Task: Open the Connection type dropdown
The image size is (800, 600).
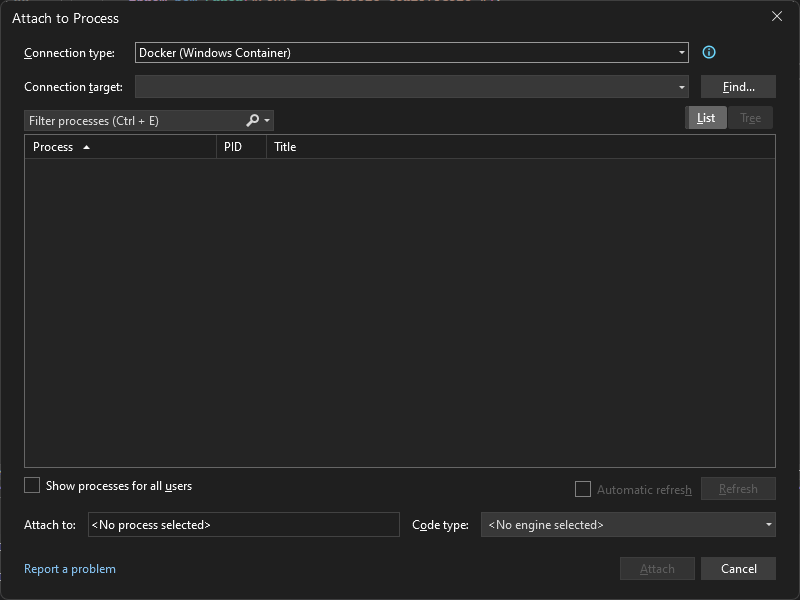Action: [x=681, y=52]
